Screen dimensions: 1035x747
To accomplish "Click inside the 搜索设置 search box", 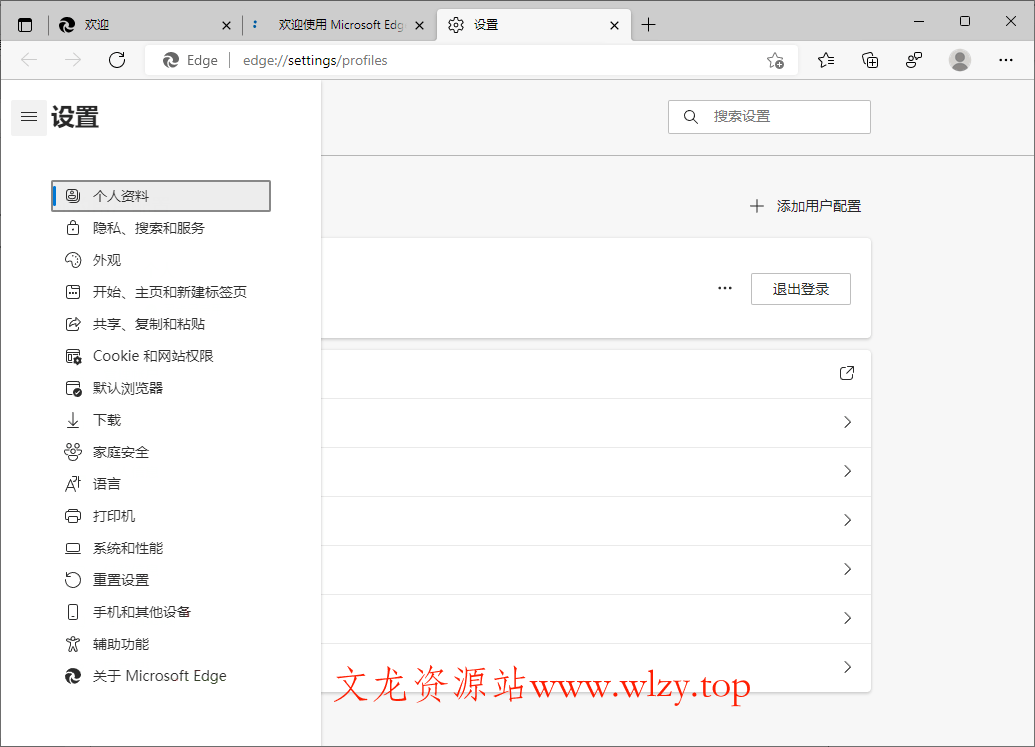I will point(769,116).
